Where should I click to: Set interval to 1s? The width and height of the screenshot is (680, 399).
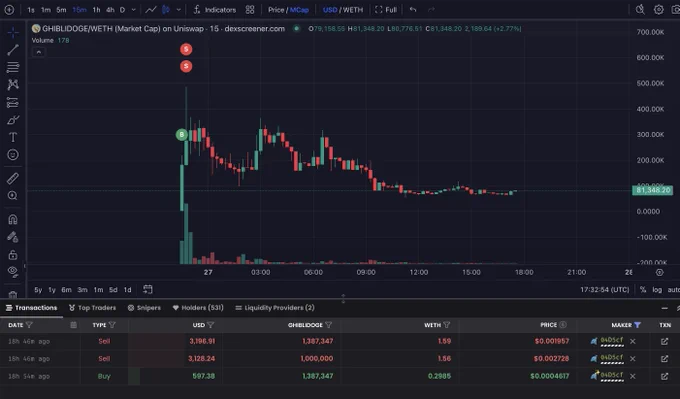(31, 10)
